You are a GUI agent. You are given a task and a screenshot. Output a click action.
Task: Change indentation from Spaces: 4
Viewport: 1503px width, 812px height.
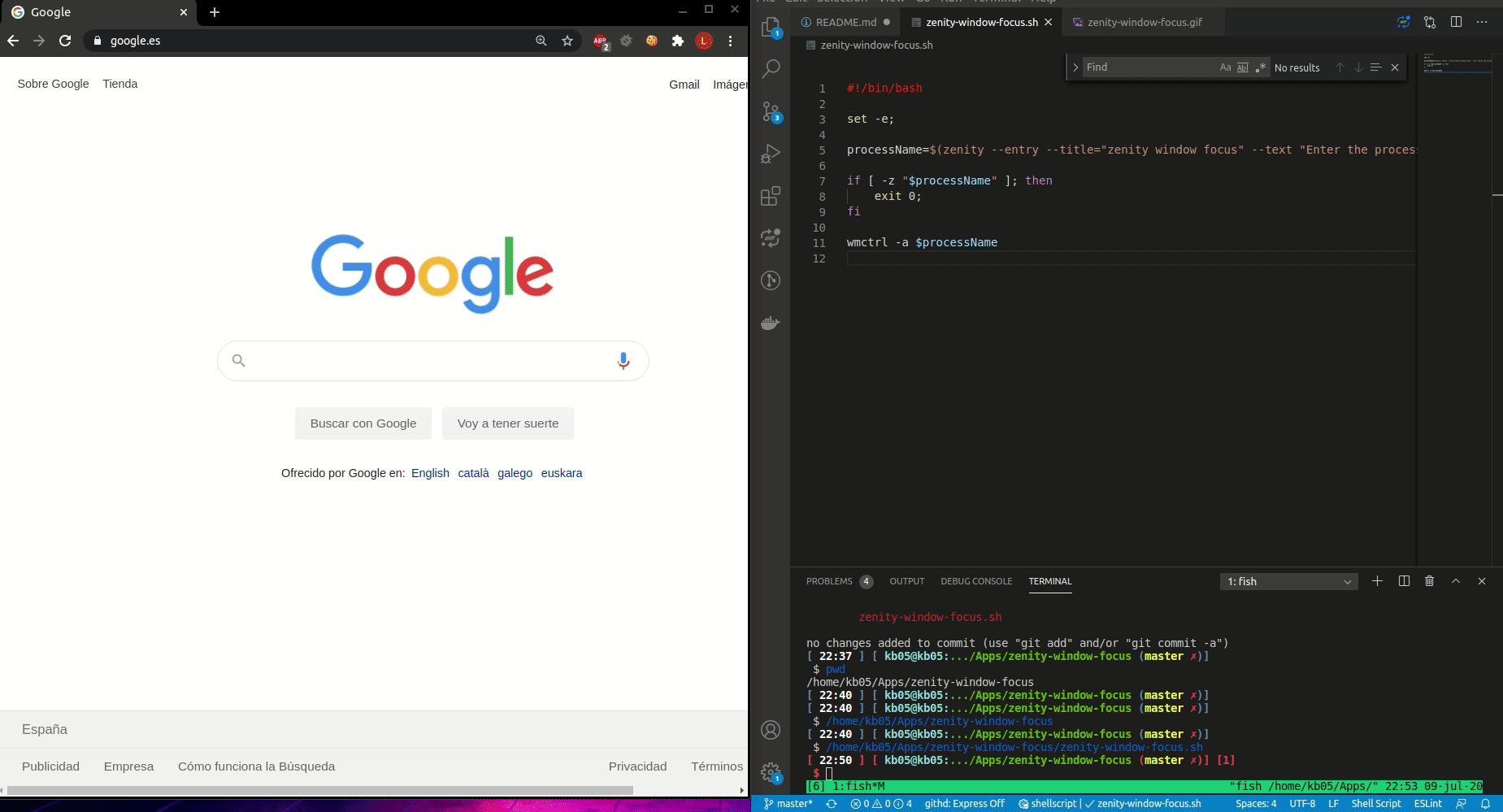pyautogui.click(x=1256, y=804)
